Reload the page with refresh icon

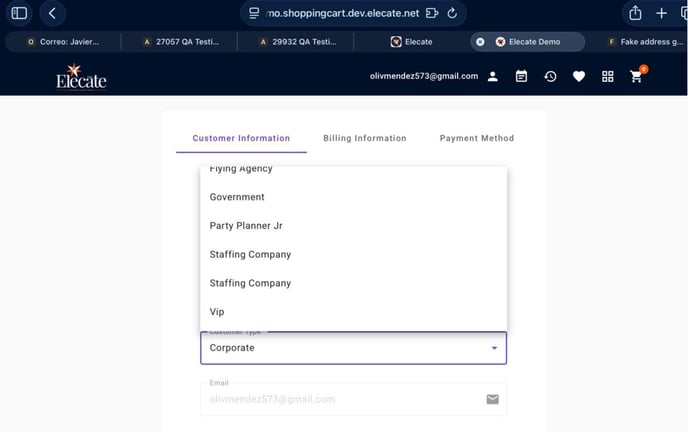452,13
